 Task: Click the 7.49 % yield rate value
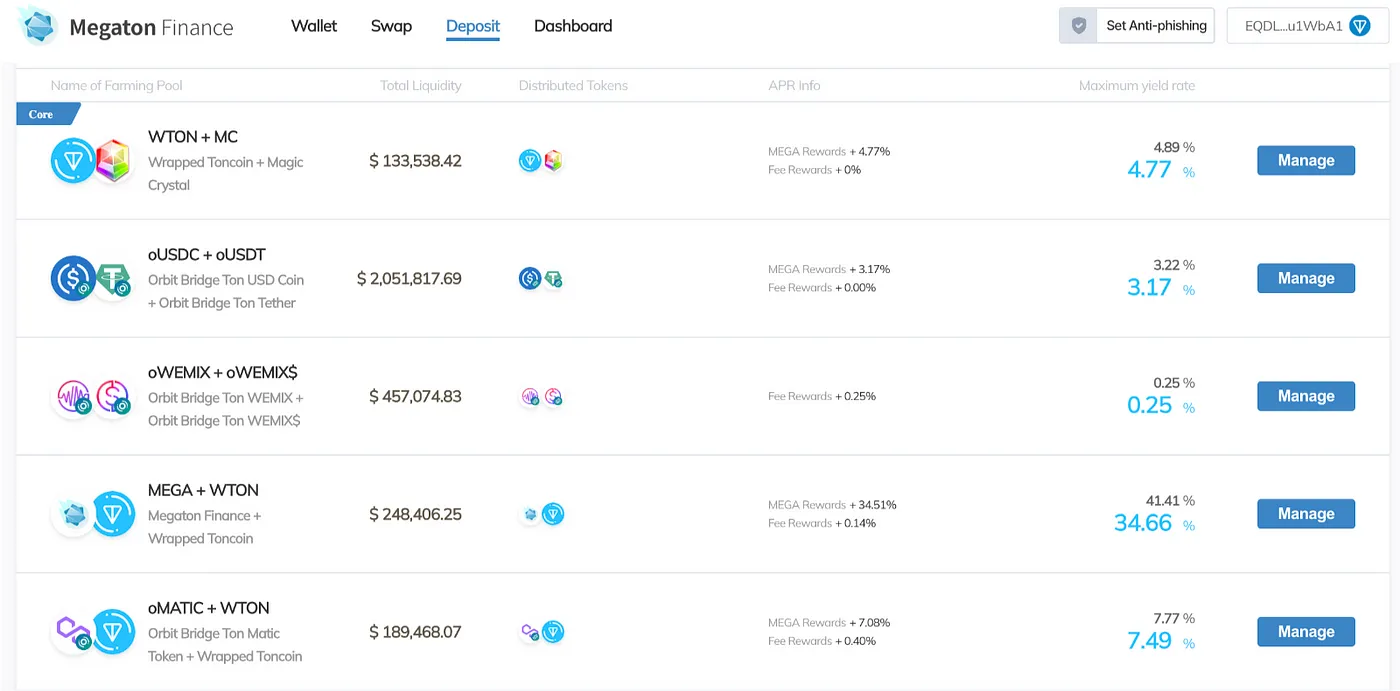[1161, 642]
